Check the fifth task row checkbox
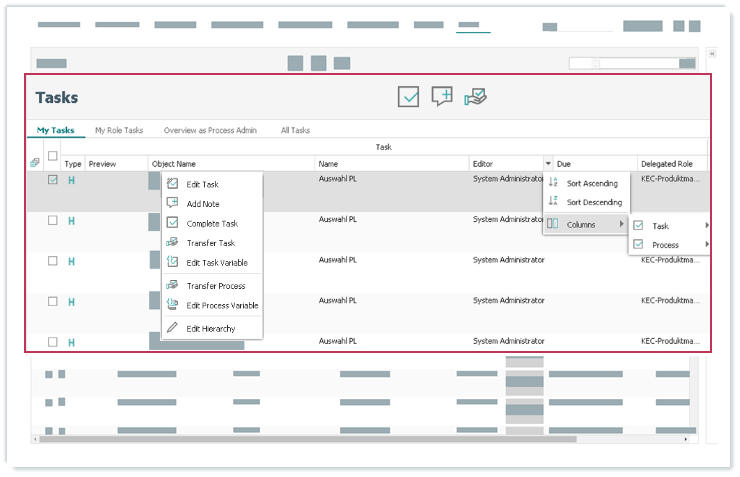Image resolution: width=740 pixels, height=477 pixels. [x=53, y=342]
